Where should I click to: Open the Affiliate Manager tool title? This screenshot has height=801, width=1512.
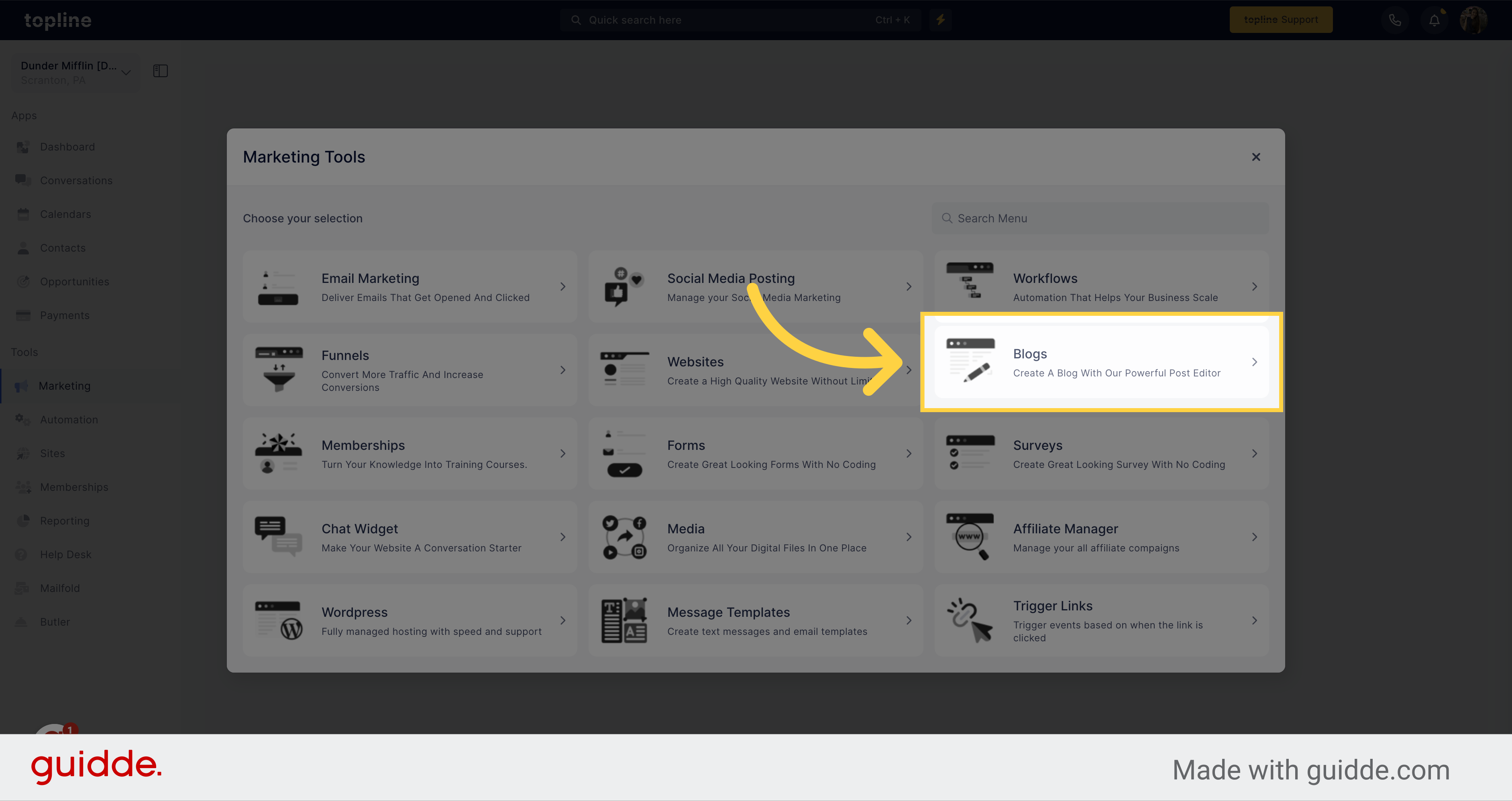point(1065,529)
